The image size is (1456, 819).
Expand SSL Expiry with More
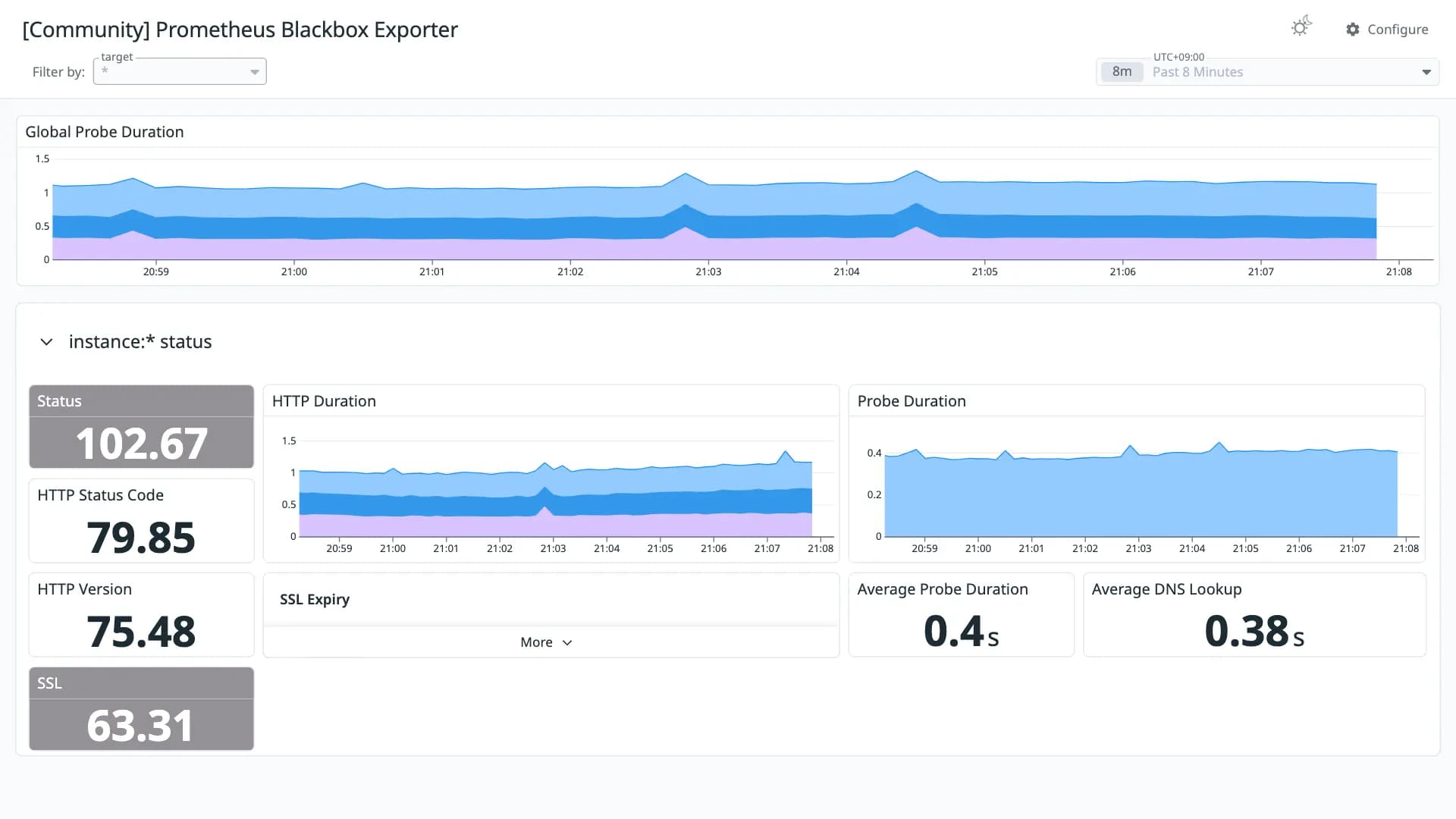[546, 642]
